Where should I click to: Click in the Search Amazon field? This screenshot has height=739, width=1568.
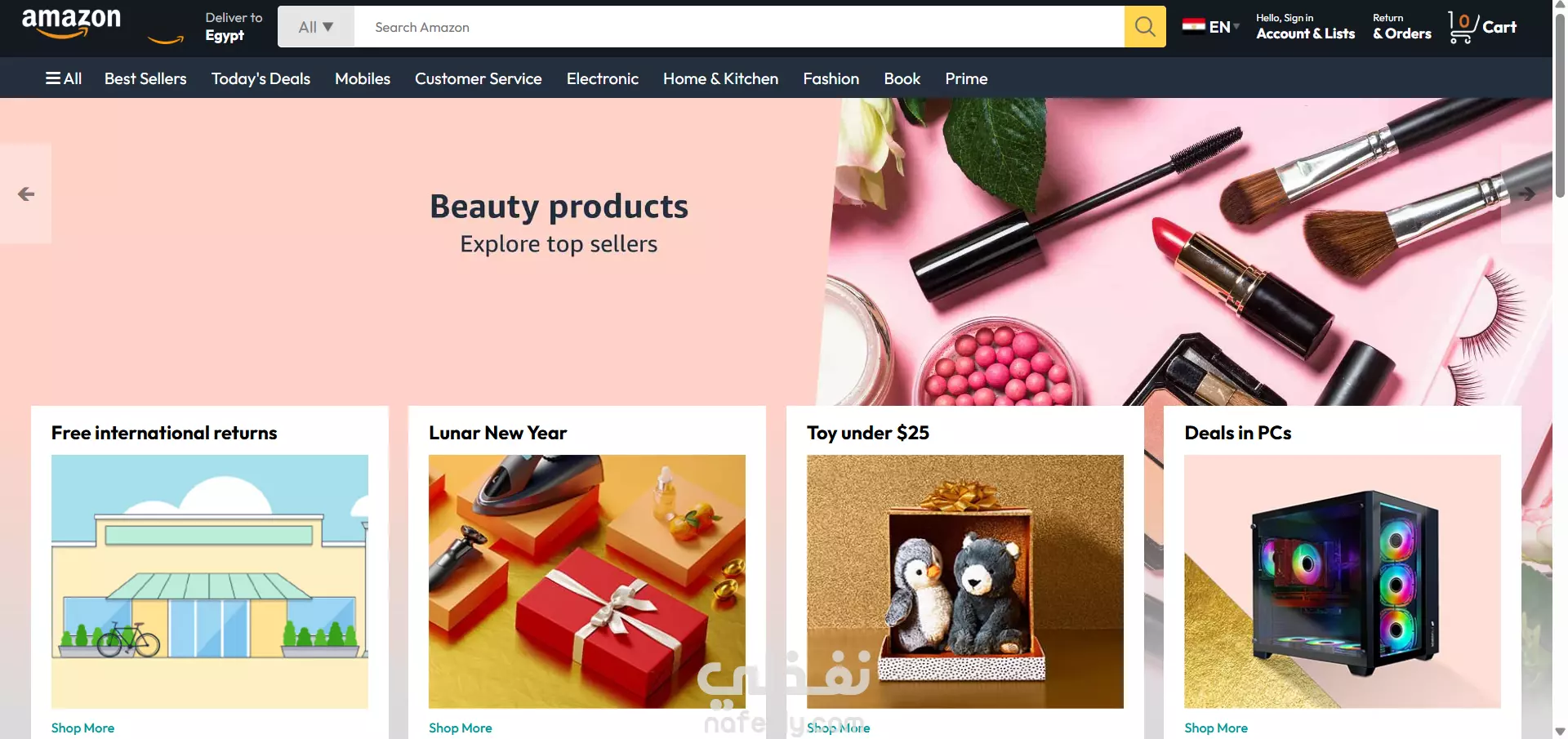[739, 27]
